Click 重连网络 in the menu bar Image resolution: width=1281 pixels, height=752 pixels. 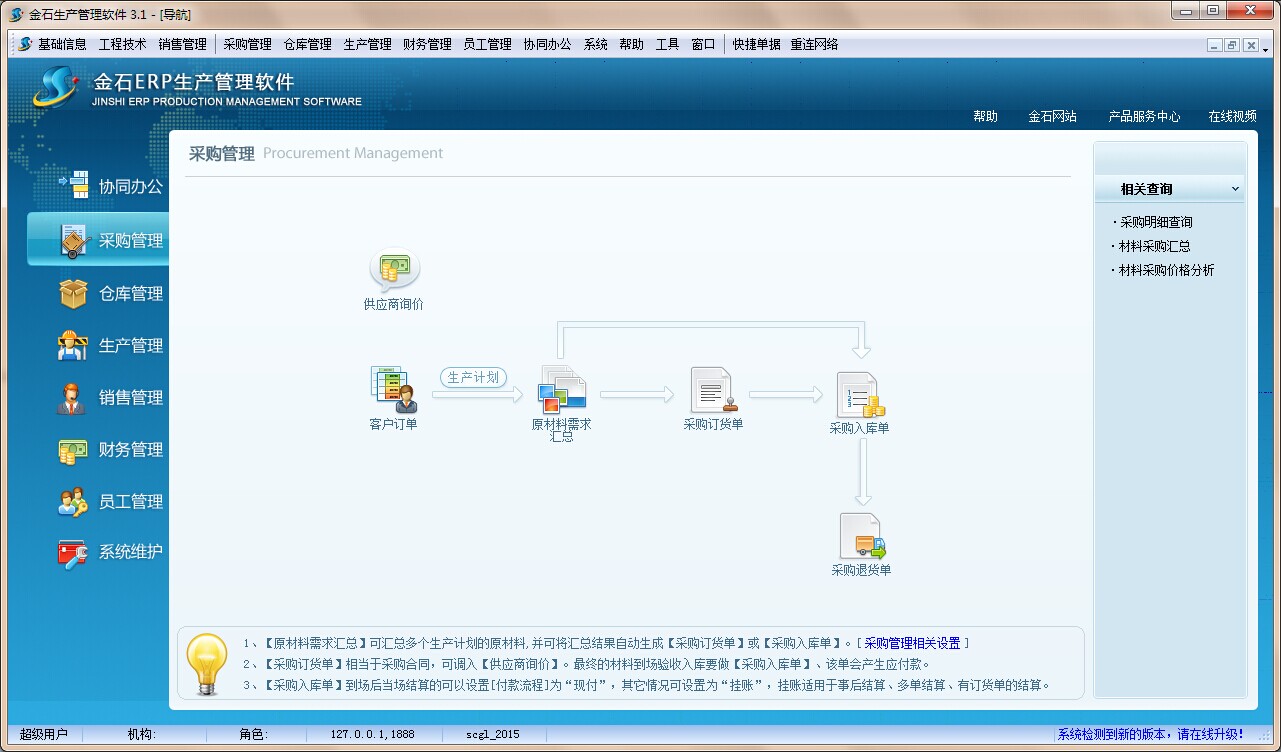[x=814, y=44]
